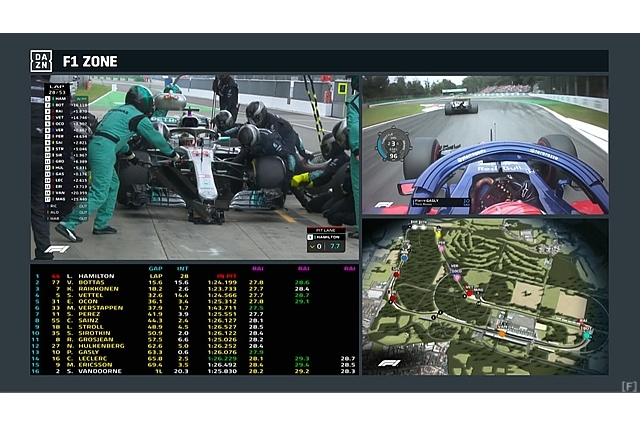
Task: Click the yellow car marker on track map
Action: [438, 235]
